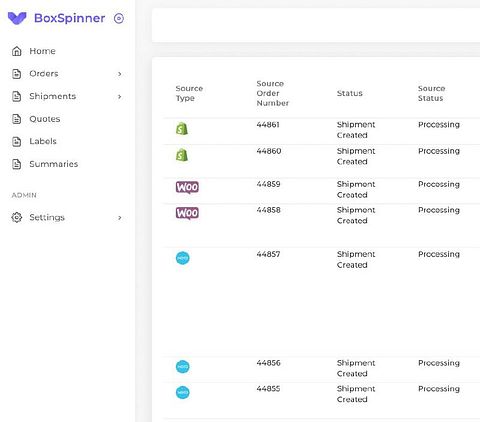The width and height of the screenshot is (480, 422).
Task: Click blue source icon for order 44857
Action: pyautogui.click(x=183, y=258)
